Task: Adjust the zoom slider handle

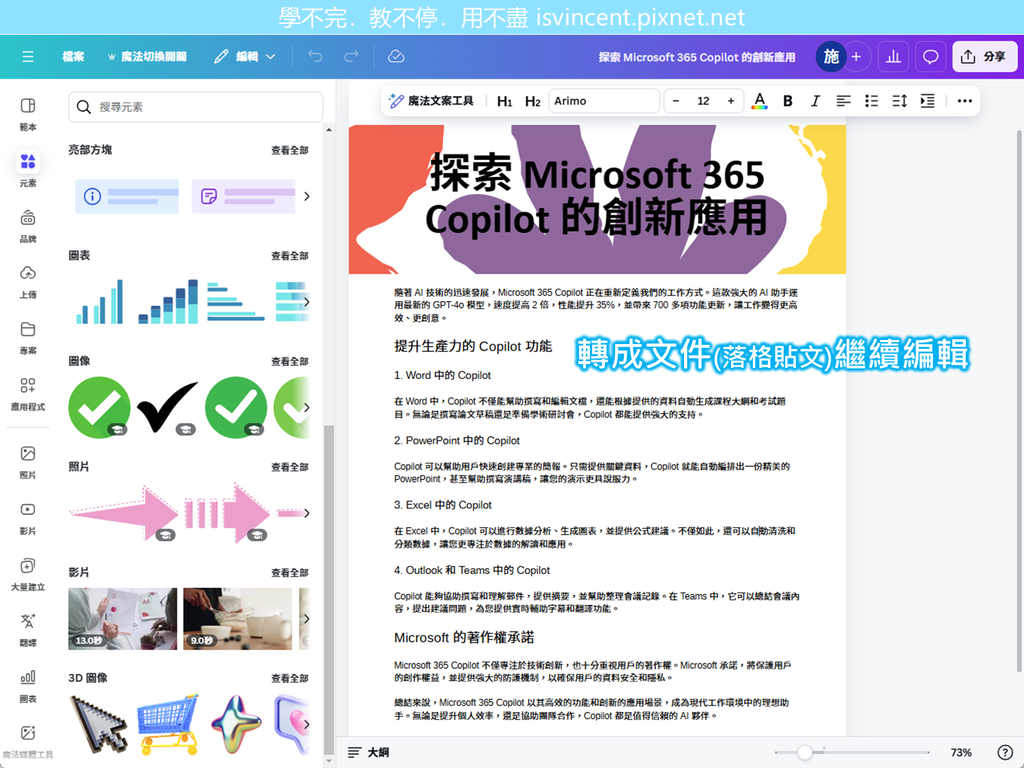Action: click(x=805, y=752)
